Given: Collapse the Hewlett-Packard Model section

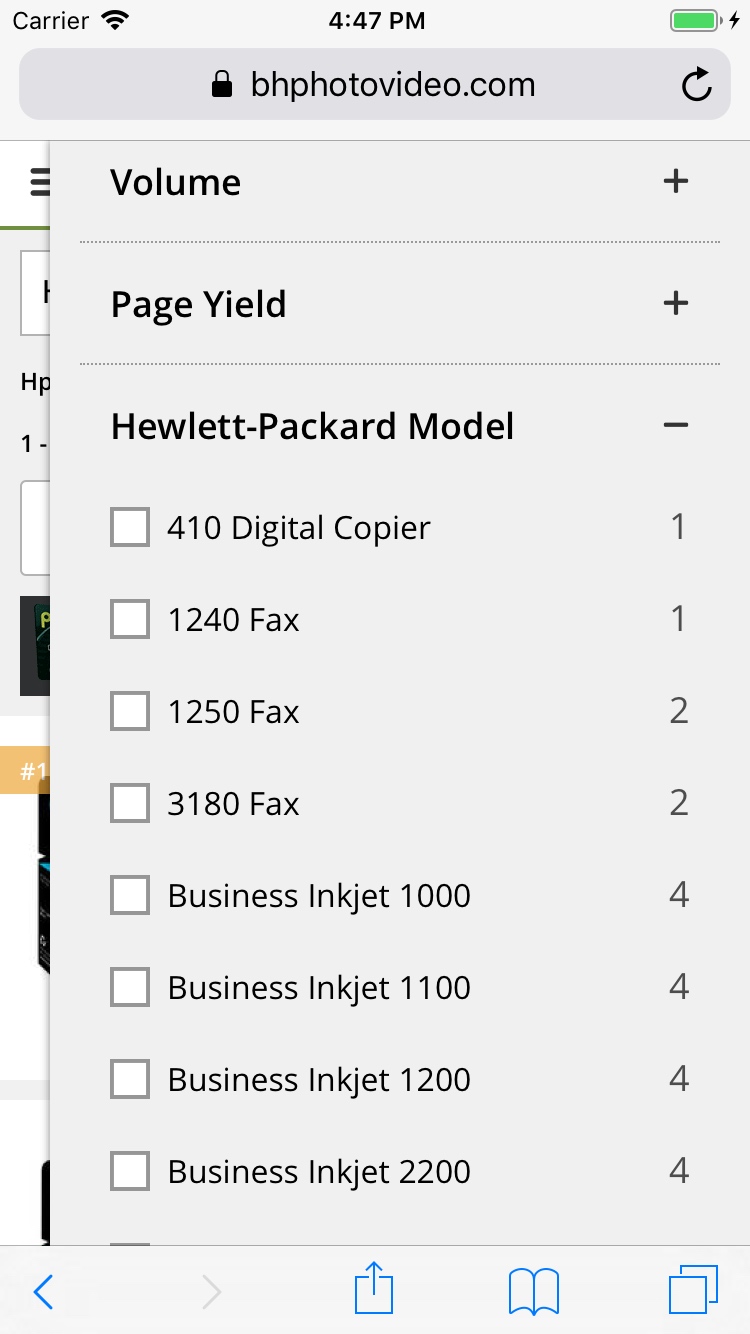Looking at the screenshot, I should pos(676,426).
